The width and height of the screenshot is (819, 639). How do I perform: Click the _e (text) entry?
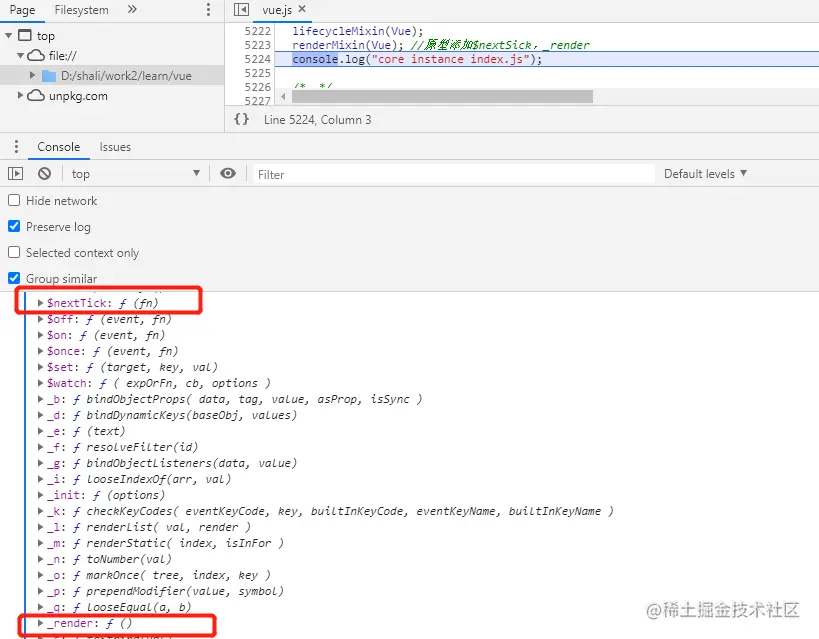coord(86,431)
